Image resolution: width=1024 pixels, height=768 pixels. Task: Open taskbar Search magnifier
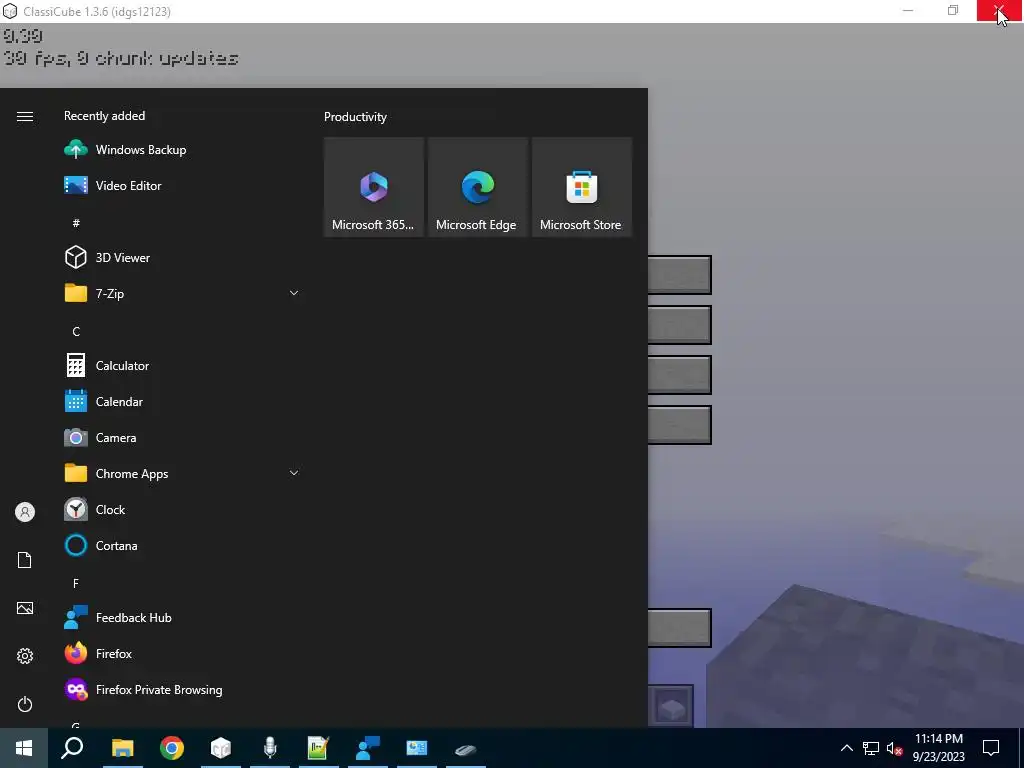coord(72,748)
